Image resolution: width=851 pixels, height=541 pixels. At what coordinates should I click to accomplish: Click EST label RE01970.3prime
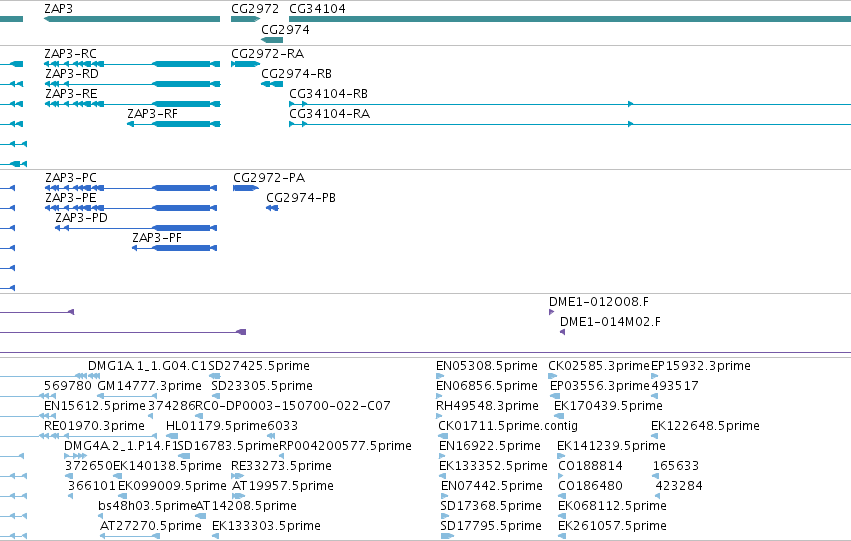[94, 426]
